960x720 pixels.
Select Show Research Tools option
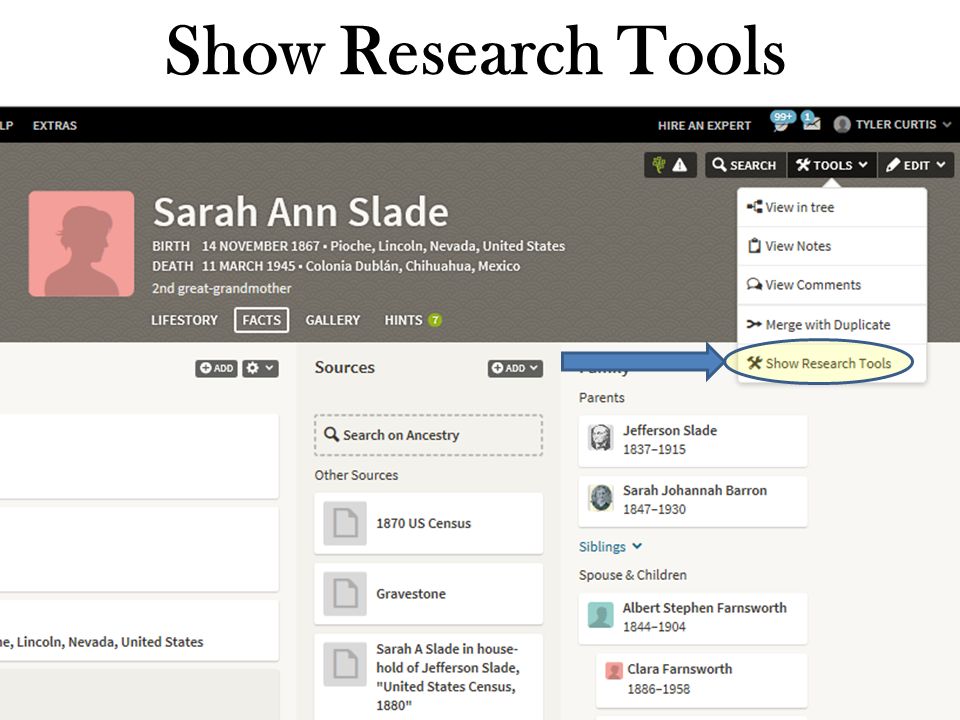pos(831,364)
